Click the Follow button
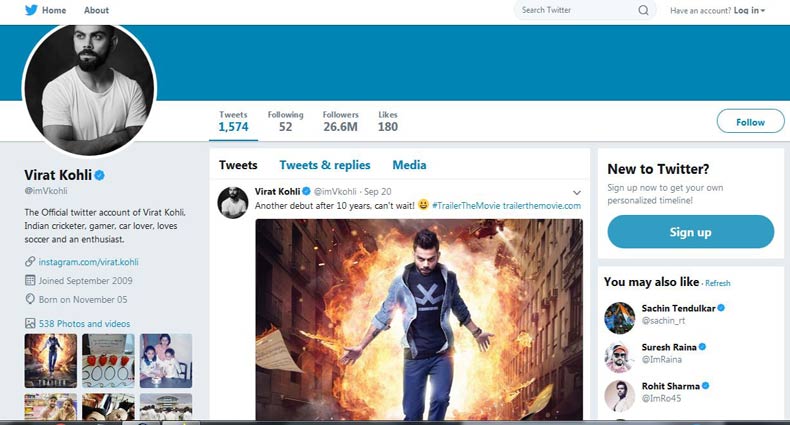 point(749,122)
